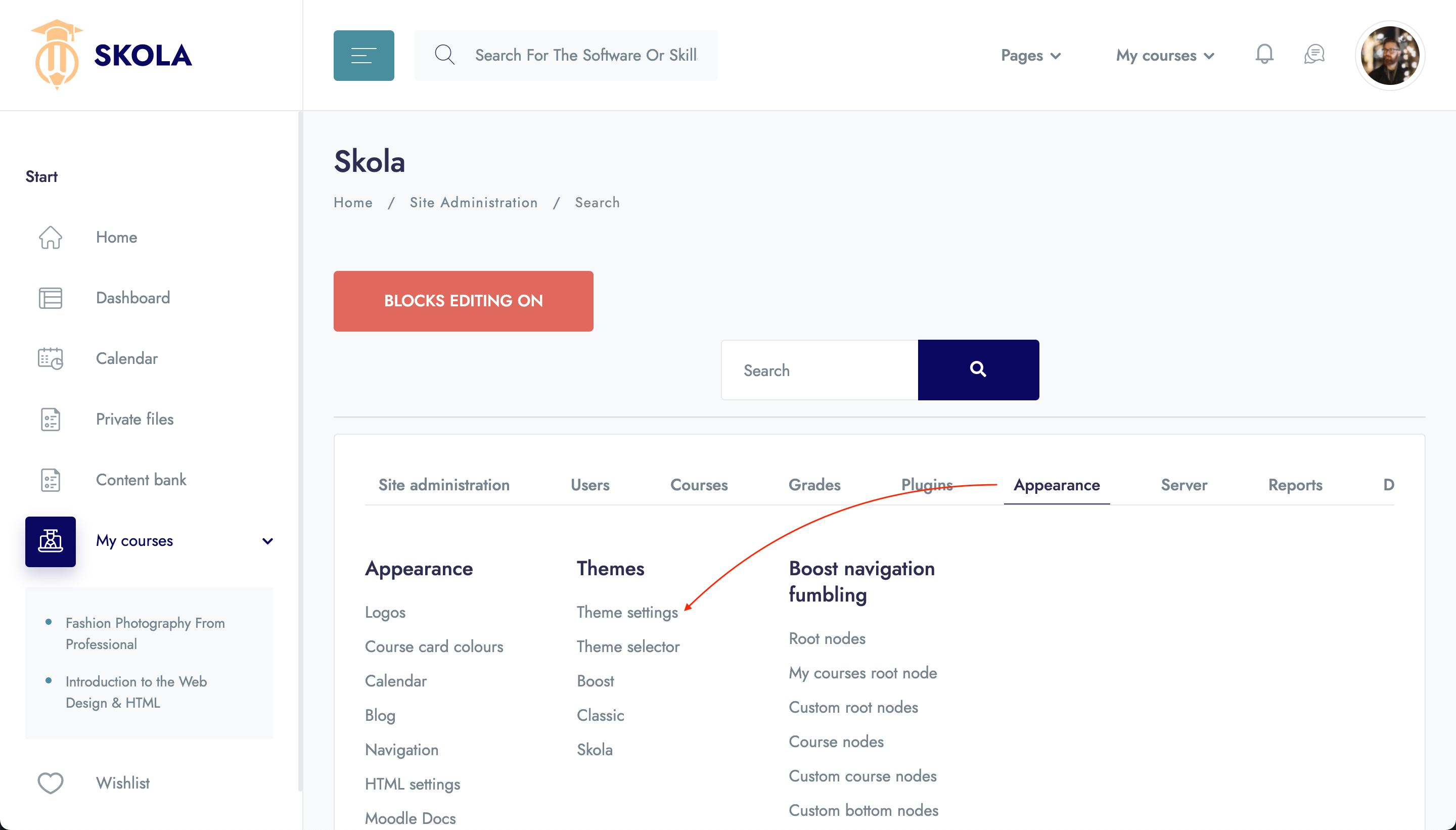Click the Content bank icon
Image resolution: width=1456 pixels, height=830 pixels.
pos(50,479)
